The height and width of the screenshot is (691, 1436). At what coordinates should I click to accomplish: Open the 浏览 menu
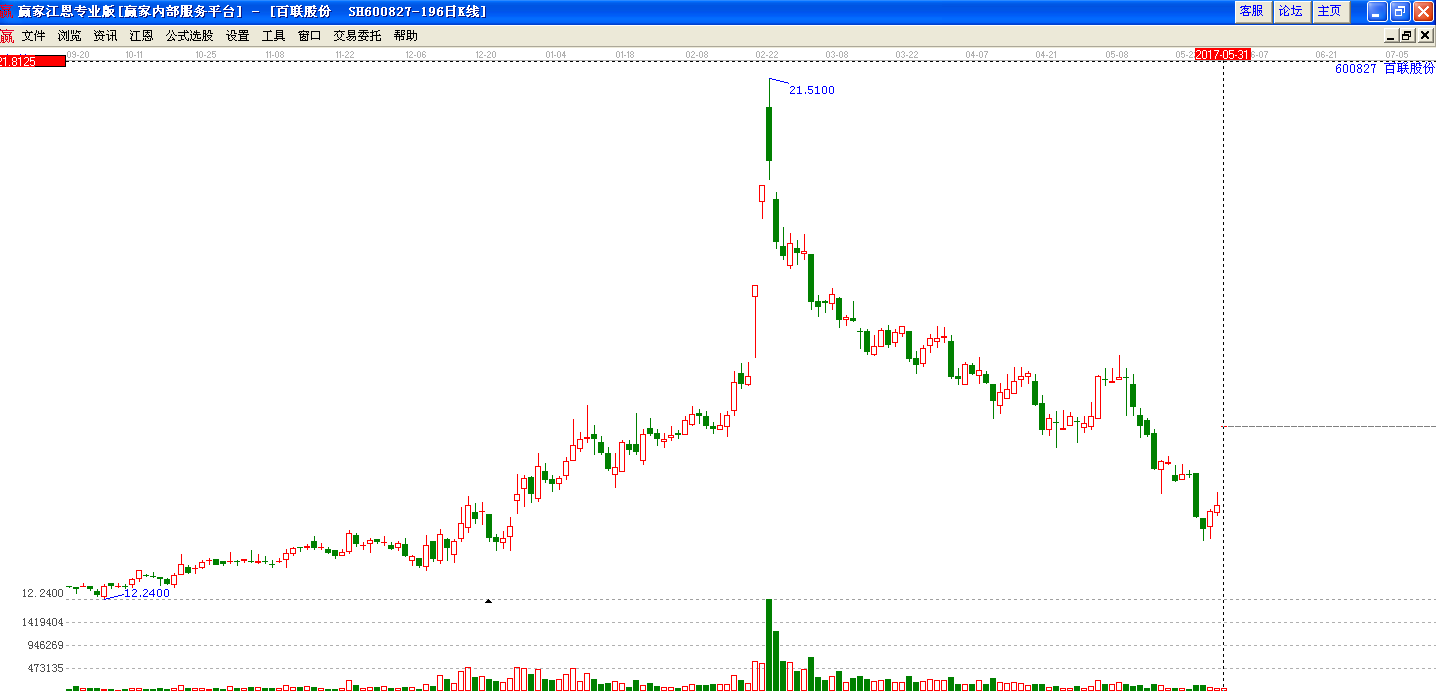(x=70, y=36)
